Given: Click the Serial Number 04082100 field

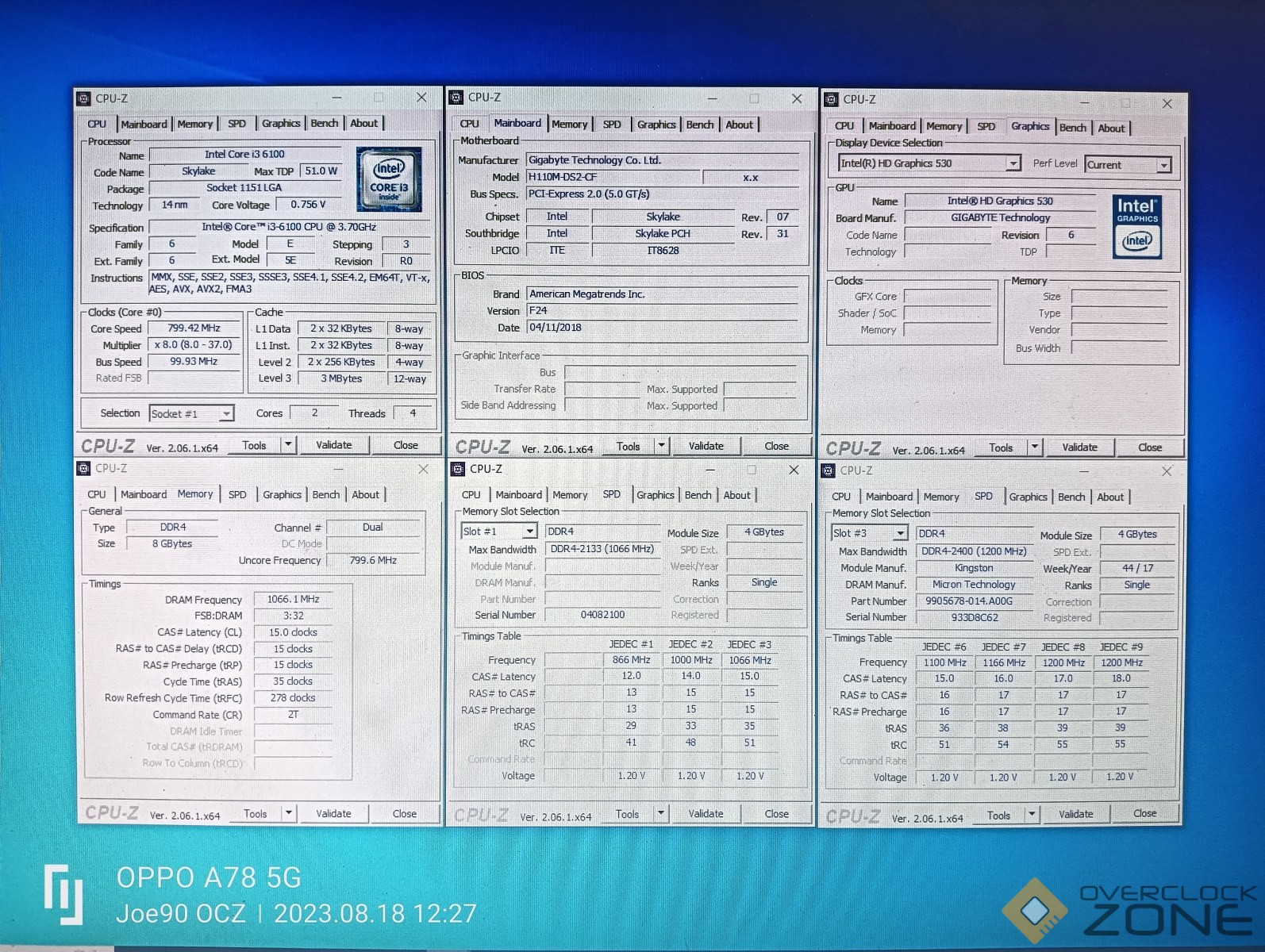Looking at the screenshot, I should point(602,615).
